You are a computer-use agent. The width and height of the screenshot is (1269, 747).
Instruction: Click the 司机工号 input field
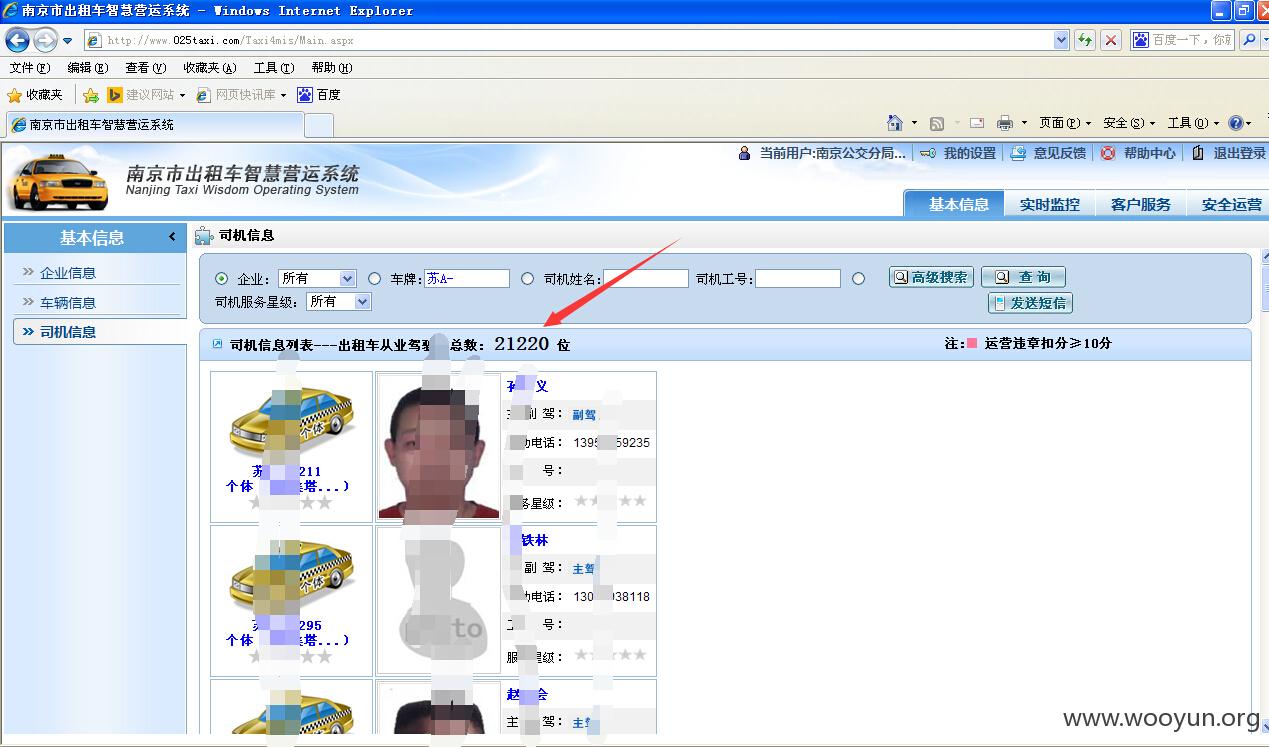click(x=798, y=279)
